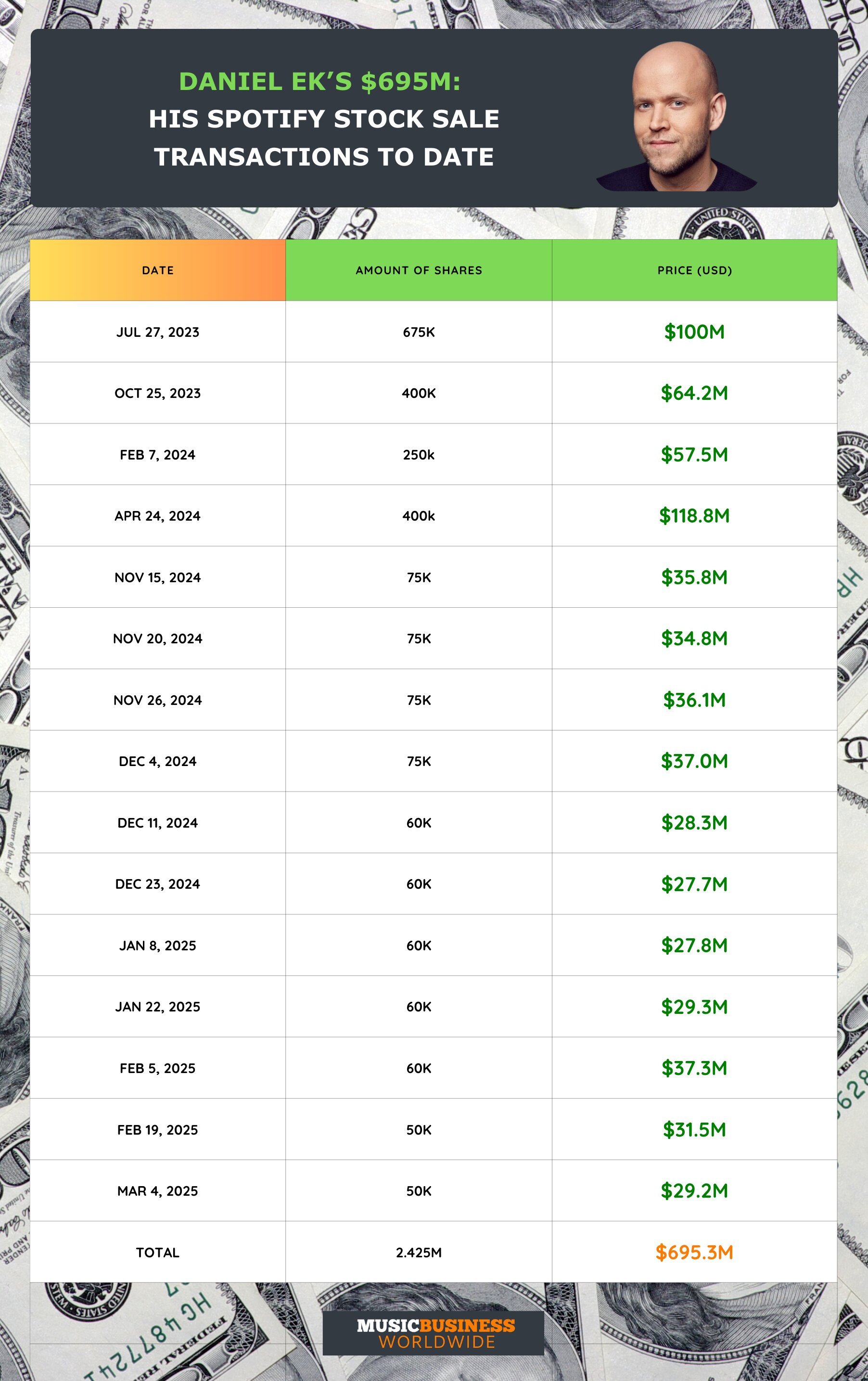Click the PRICE (USD) column header
868x1381 pixels.
pyautogui.click(x=694, y=270)
